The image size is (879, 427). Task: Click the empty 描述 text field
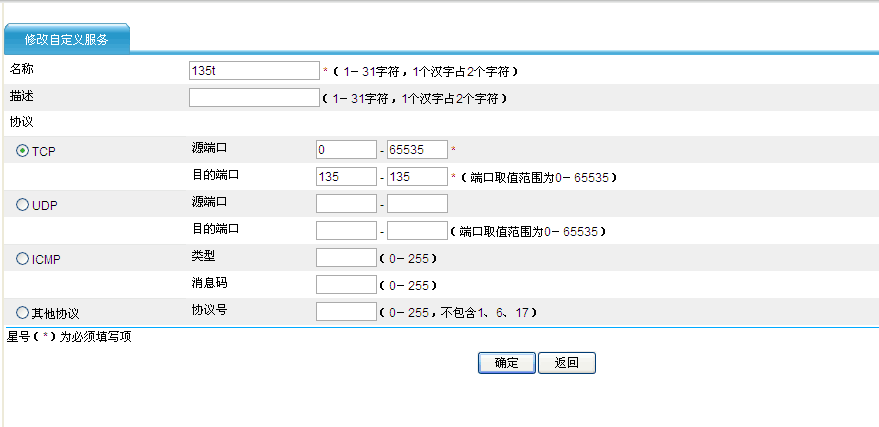click(253, 98)
